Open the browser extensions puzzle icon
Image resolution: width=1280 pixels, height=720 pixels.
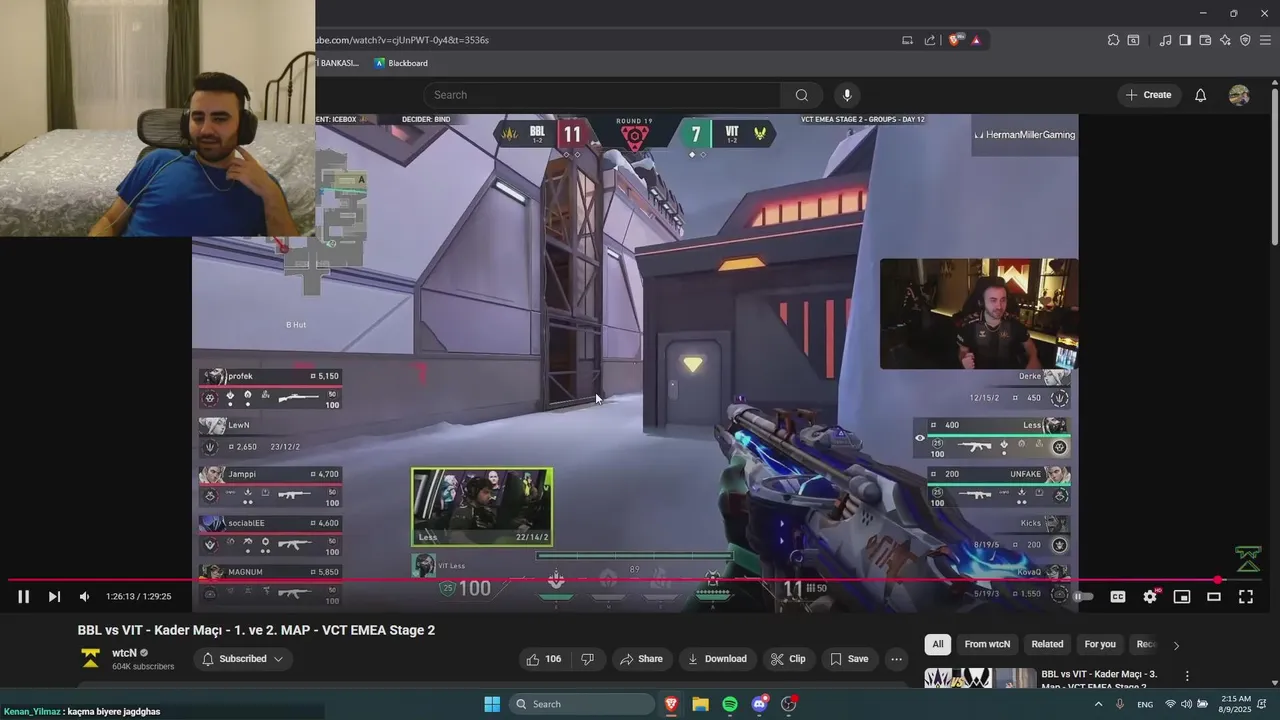pos(1113,40)
